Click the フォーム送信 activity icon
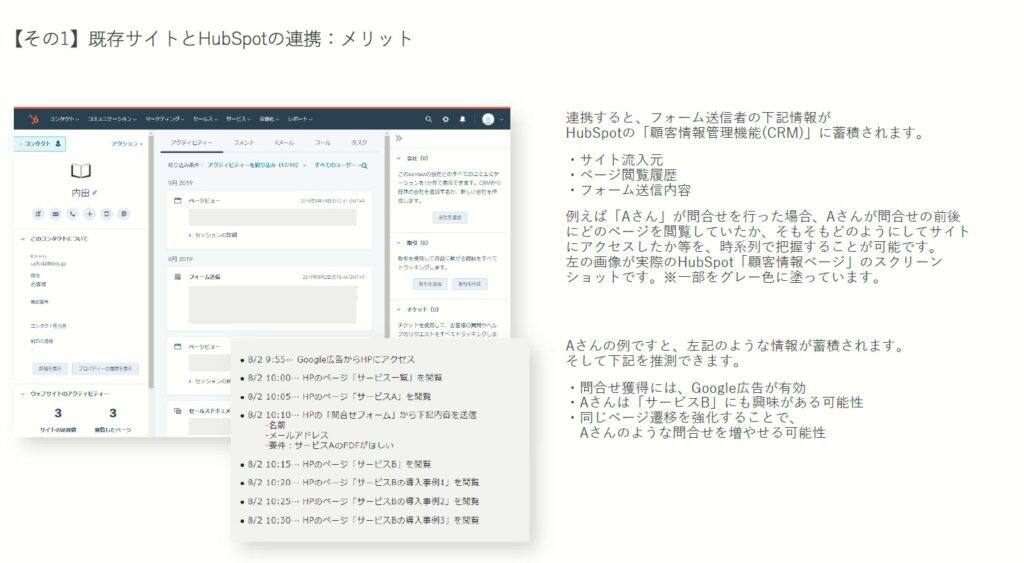This screenshot has width=1024, height=563. pos(178,277)
